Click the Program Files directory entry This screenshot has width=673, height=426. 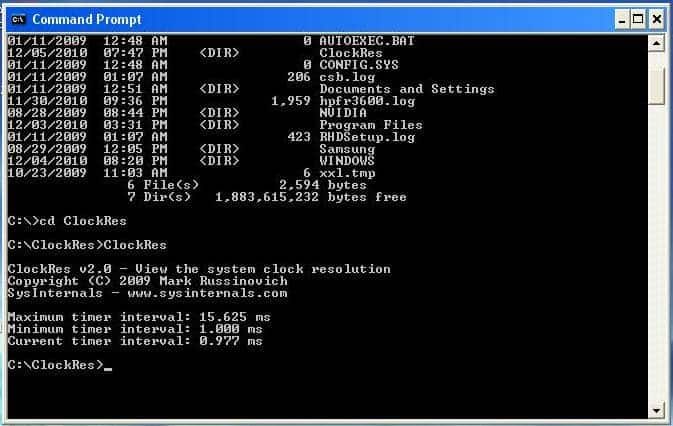371,125
